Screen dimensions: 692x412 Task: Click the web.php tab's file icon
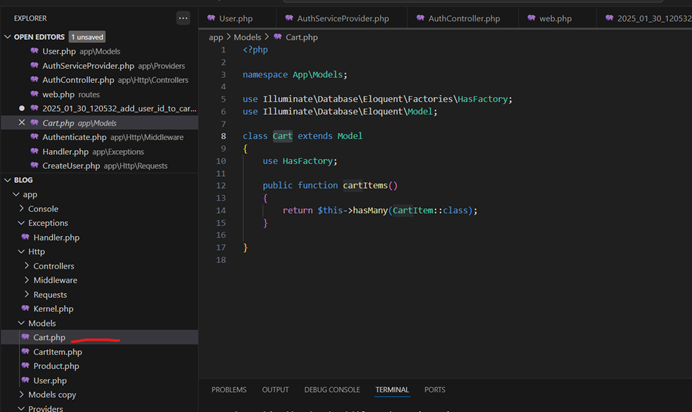(529, 18)
